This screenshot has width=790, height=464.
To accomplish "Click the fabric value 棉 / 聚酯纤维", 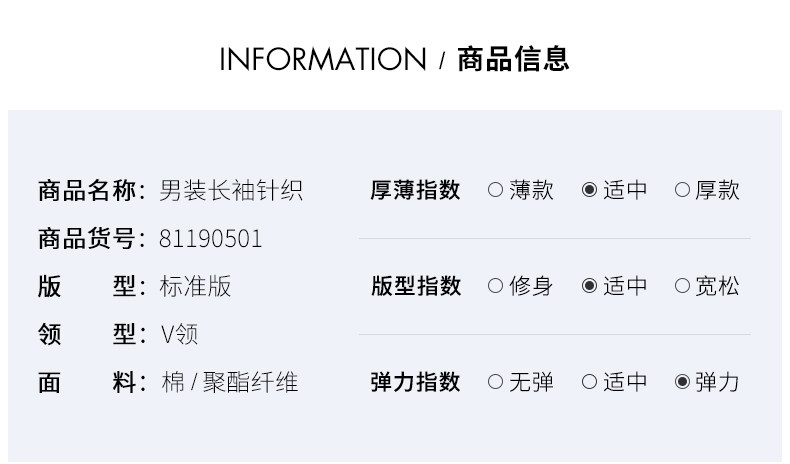I will 229,382.
